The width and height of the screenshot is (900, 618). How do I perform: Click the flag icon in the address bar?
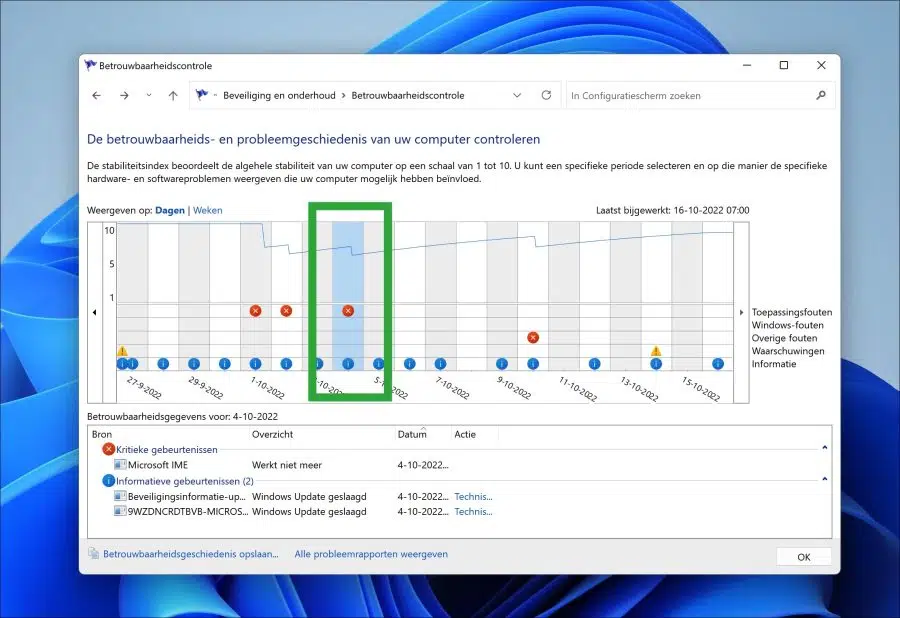tap(201, 95)
